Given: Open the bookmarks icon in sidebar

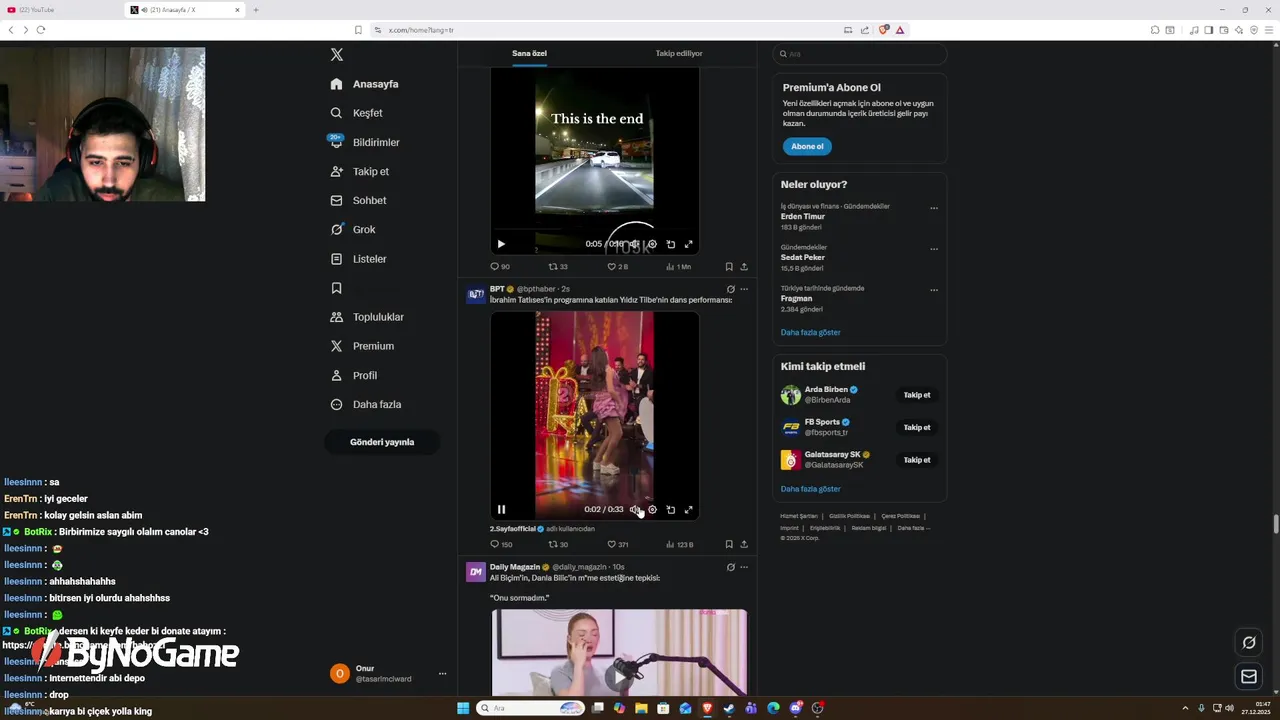Looking at the screenshot, I should coord(337,288).
